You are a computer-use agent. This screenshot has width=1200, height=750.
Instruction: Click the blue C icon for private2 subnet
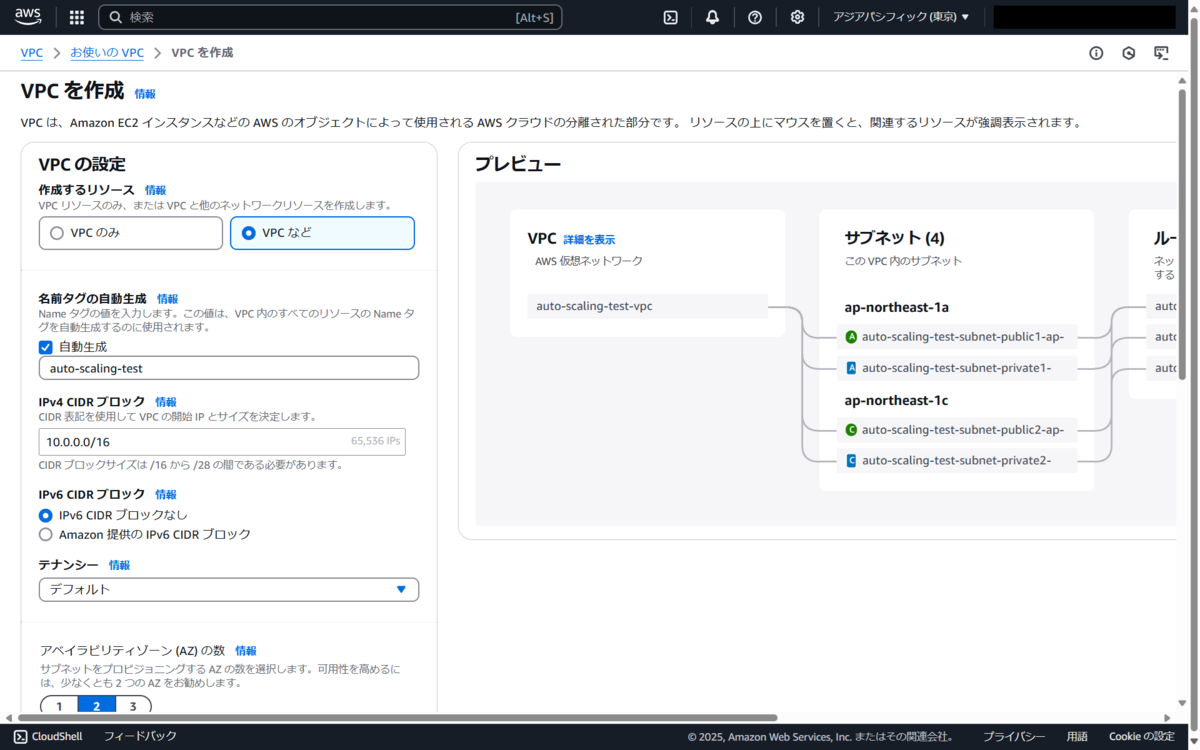pyautogui.click(x=851, y=460)
